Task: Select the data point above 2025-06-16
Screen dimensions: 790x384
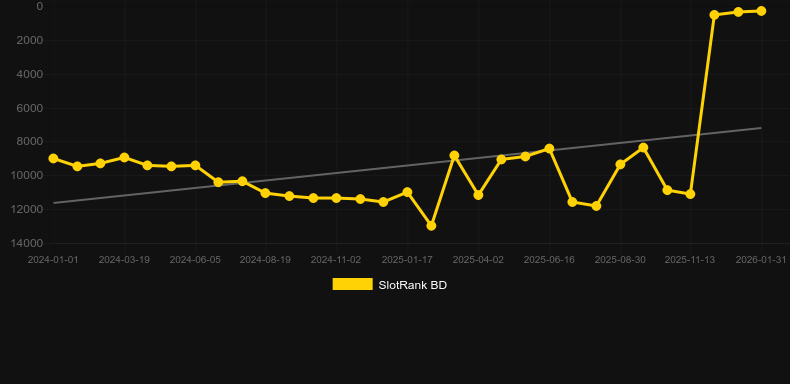Action: (x=549, y=149)
